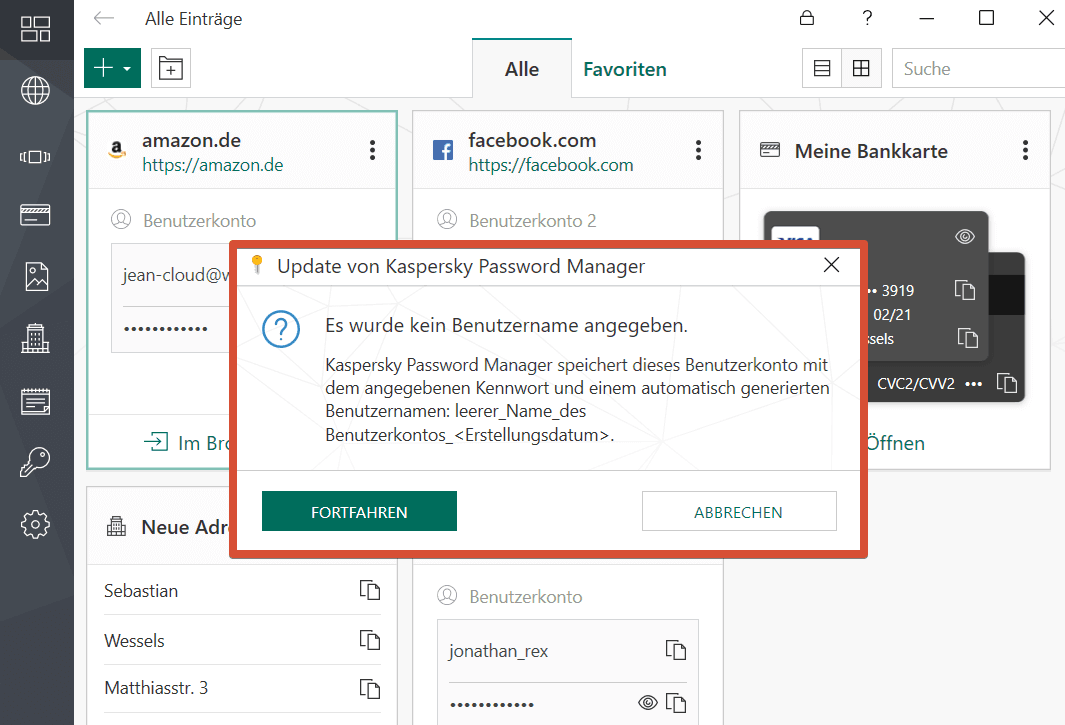This screenshot has width=1065, height=725.
Task: Expand the add entry dropdown arrow
Action: click(x=127, y=69)
